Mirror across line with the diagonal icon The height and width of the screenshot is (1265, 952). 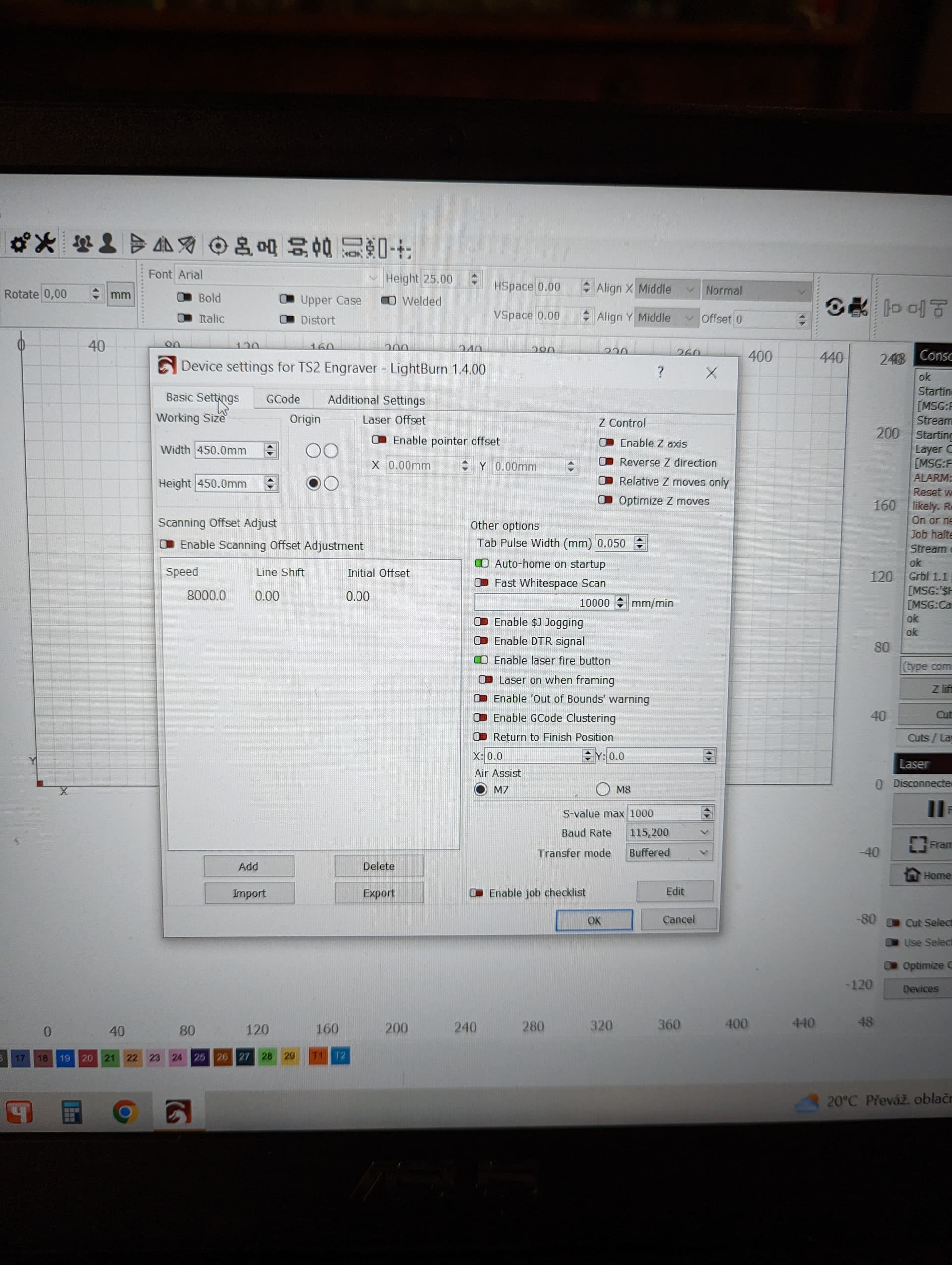(x=187, y=246)
